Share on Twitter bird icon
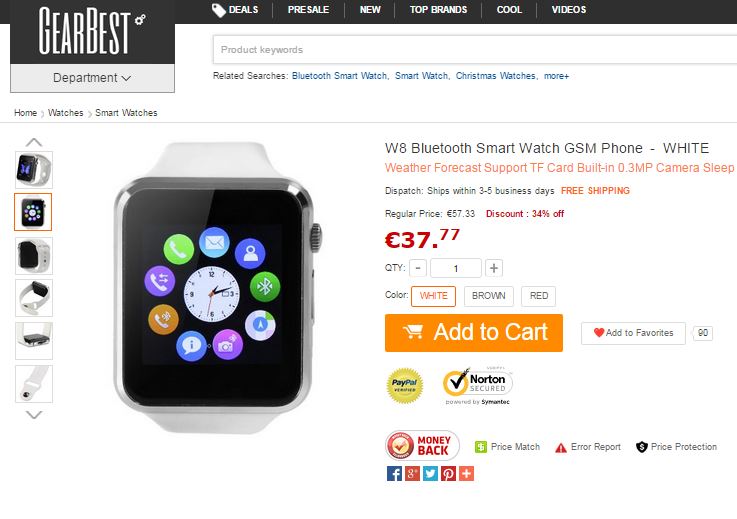Screen dimensions: 737x519 [430, 473]
